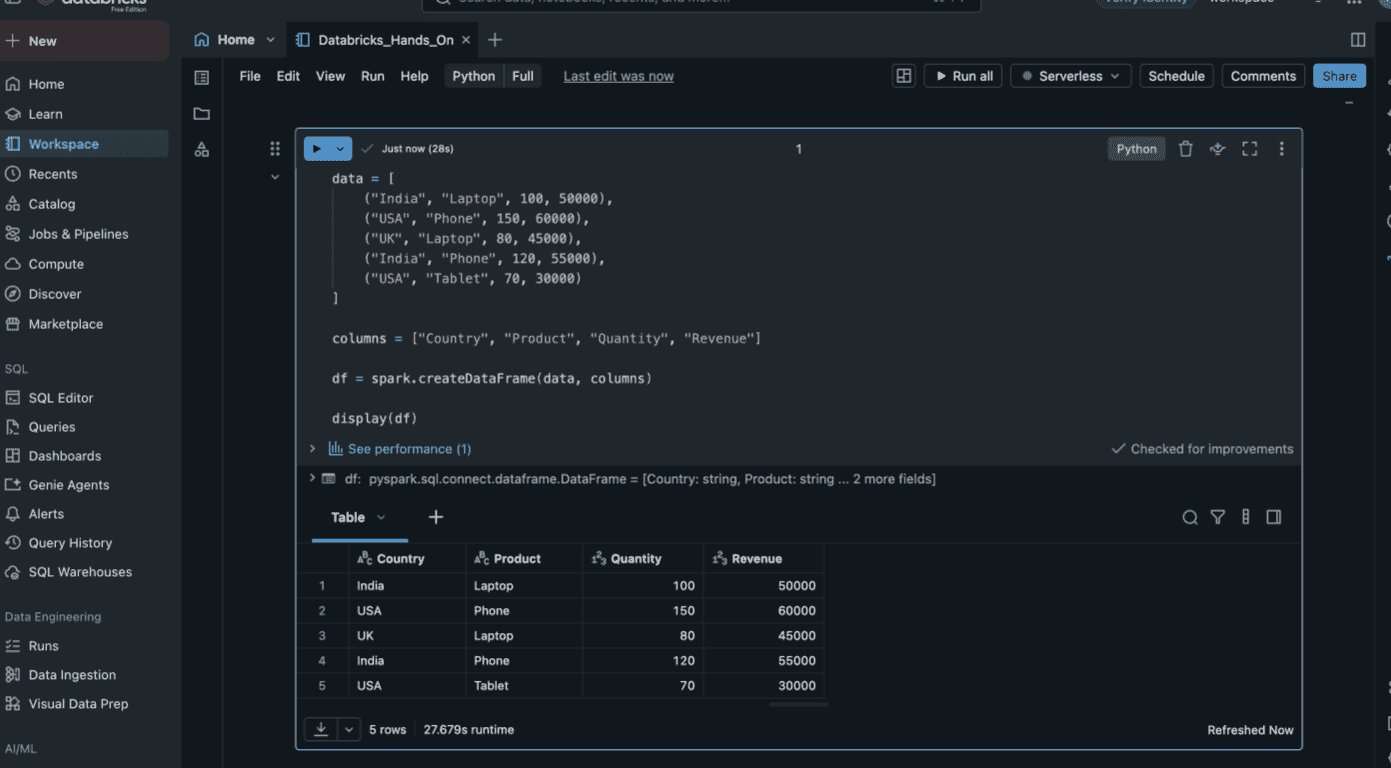The image size is (1391, 768).
Task: Expand the See performance section
Action: 312,449
